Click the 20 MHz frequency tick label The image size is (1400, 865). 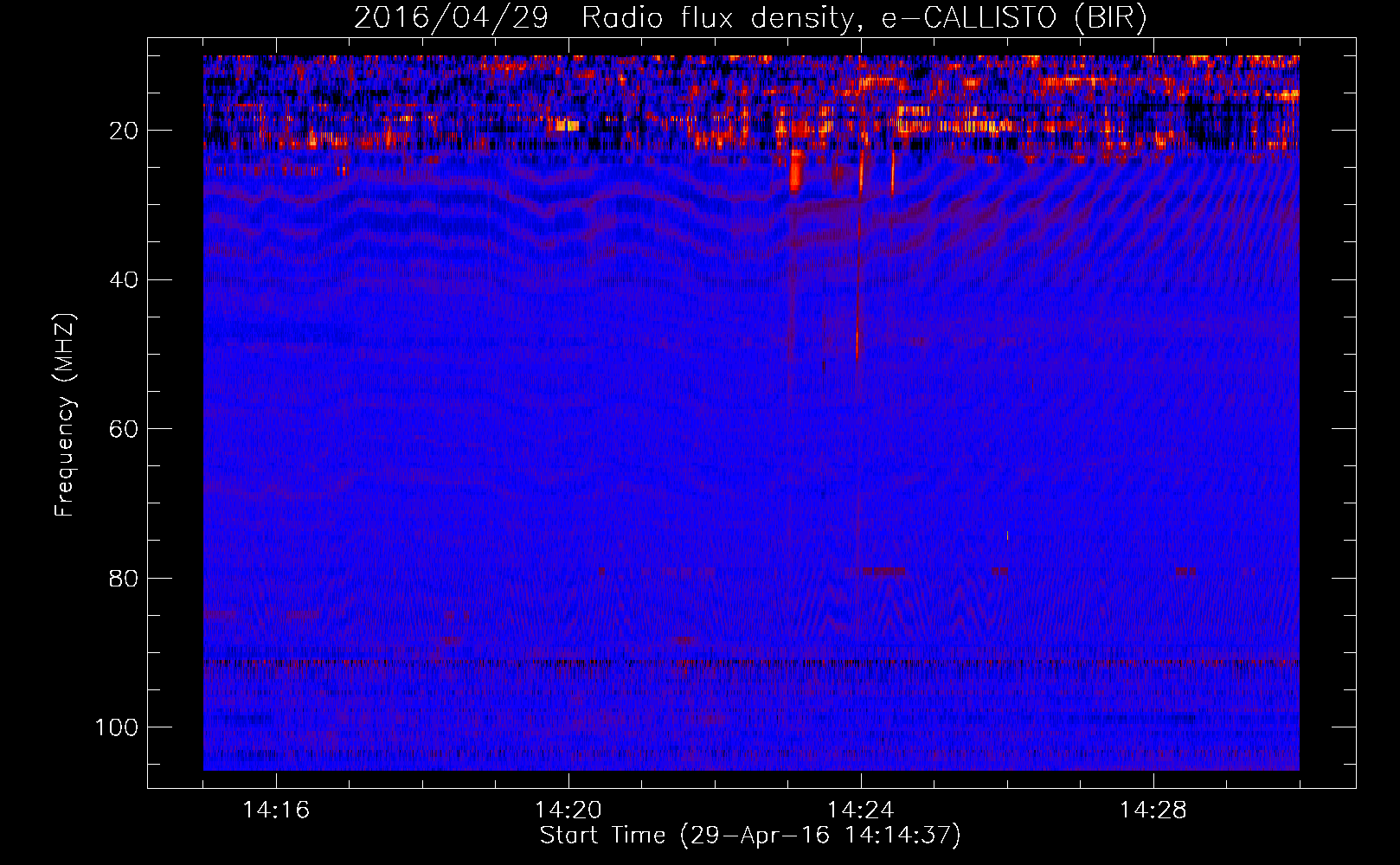124,131
